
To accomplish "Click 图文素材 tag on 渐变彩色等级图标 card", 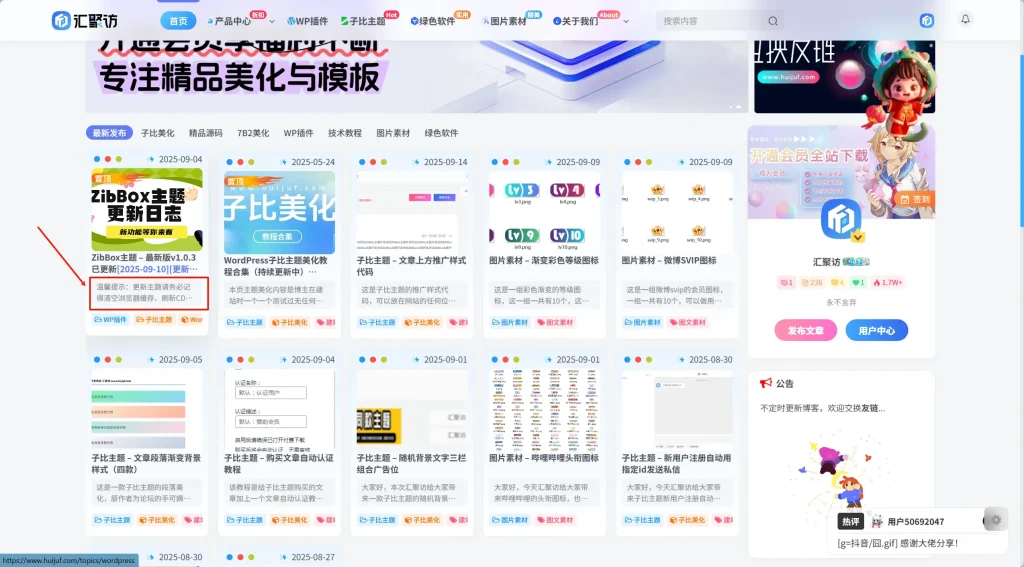I will tap(555, 322).
